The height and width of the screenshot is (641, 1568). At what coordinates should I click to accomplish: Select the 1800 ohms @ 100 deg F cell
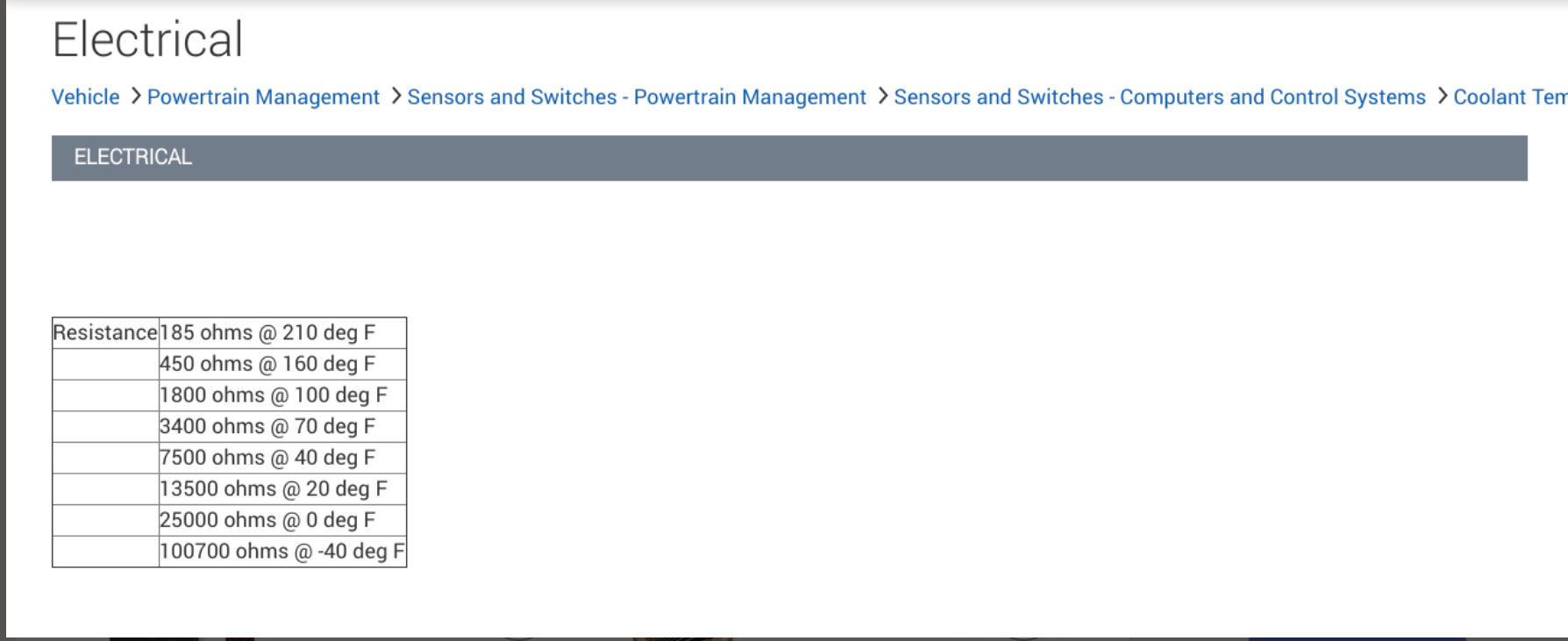273,395
